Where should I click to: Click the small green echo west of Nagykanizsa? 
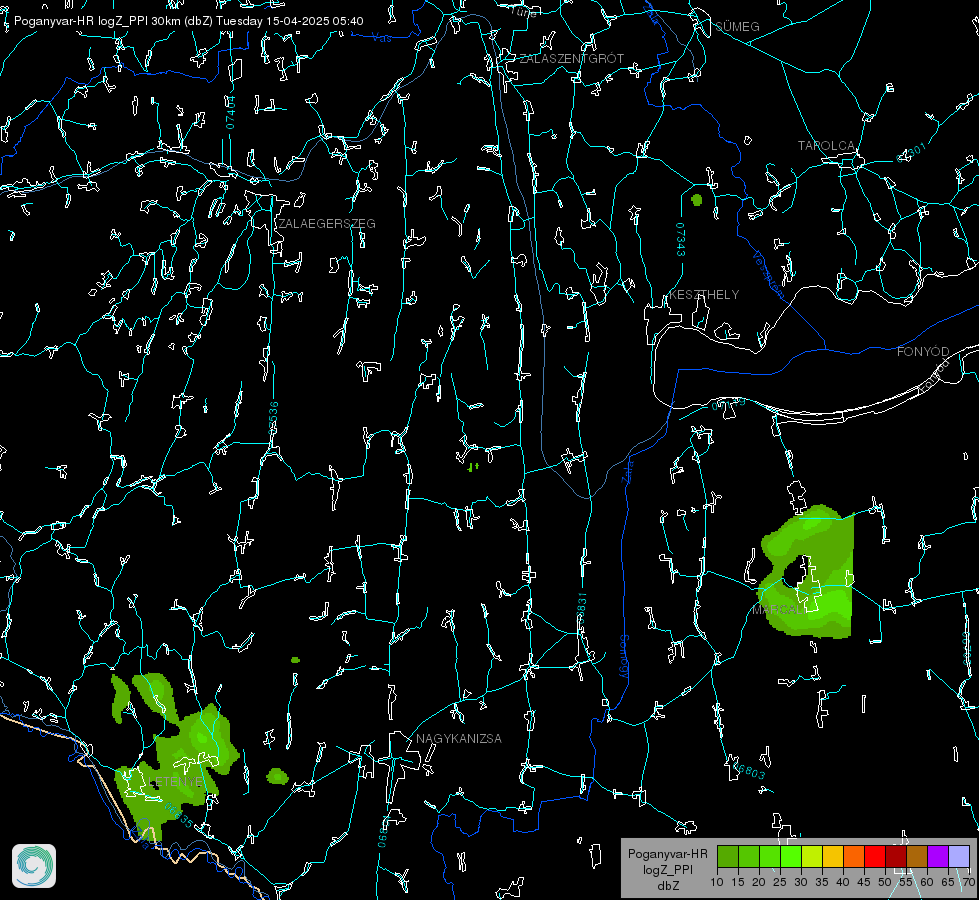point(277,776)
